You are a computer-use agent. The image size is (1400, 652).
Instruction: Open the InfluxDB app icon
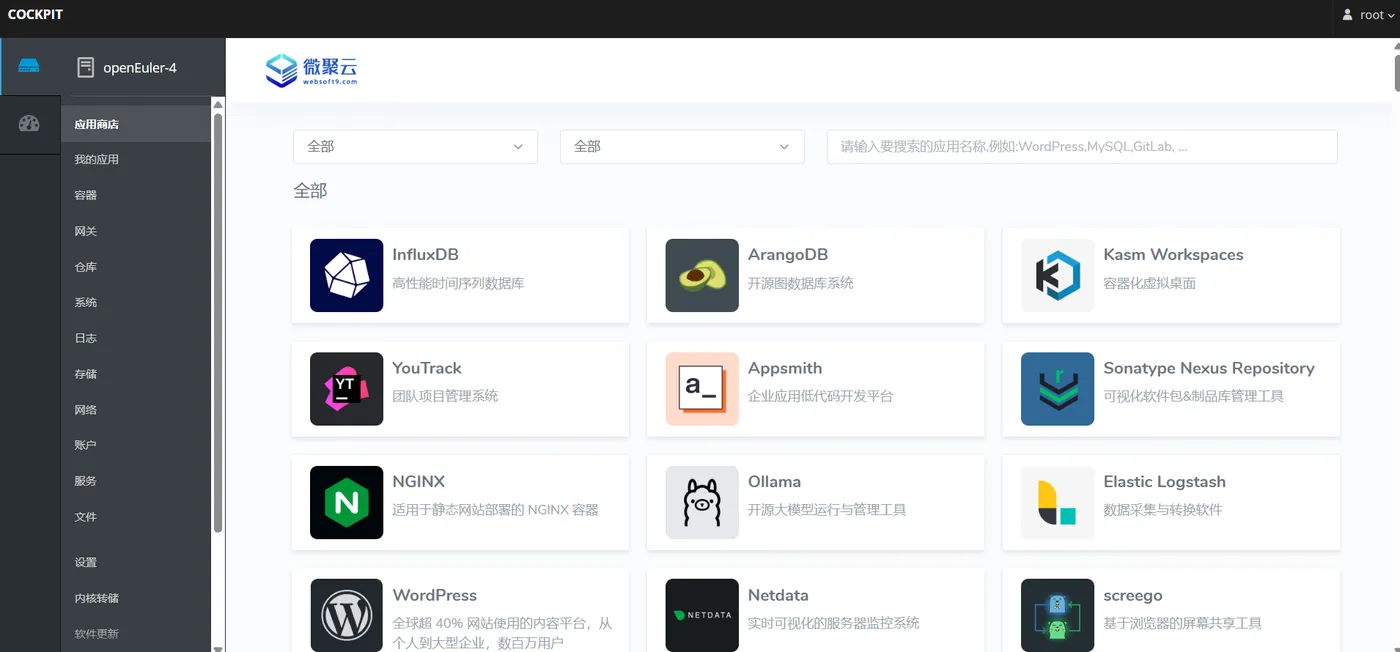pyautogui.click(x=346, y=275)
